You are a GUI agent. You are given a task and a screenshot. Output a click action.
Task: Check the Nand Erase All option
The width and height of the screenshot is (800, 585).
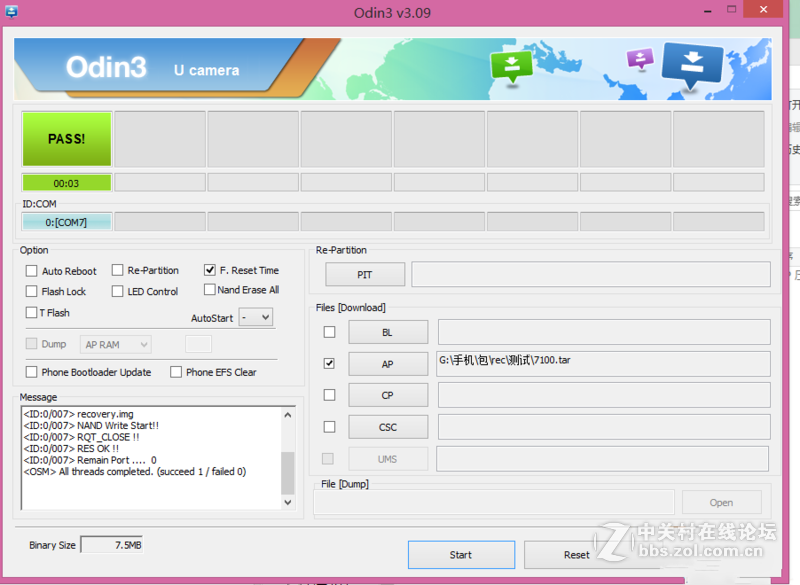click(x=210, y=290)
